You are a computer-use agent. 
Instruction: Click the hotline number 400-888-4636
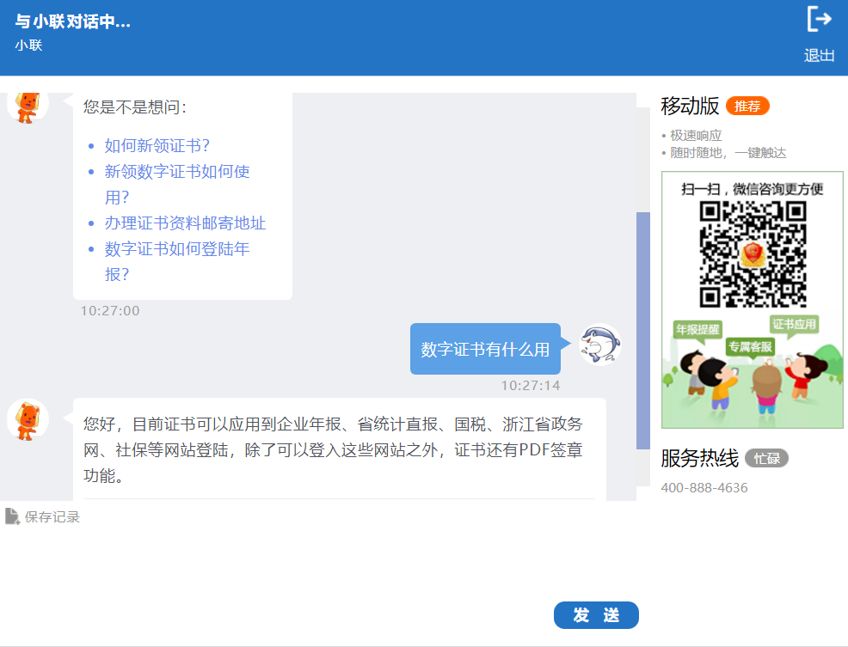click(704, 488)
